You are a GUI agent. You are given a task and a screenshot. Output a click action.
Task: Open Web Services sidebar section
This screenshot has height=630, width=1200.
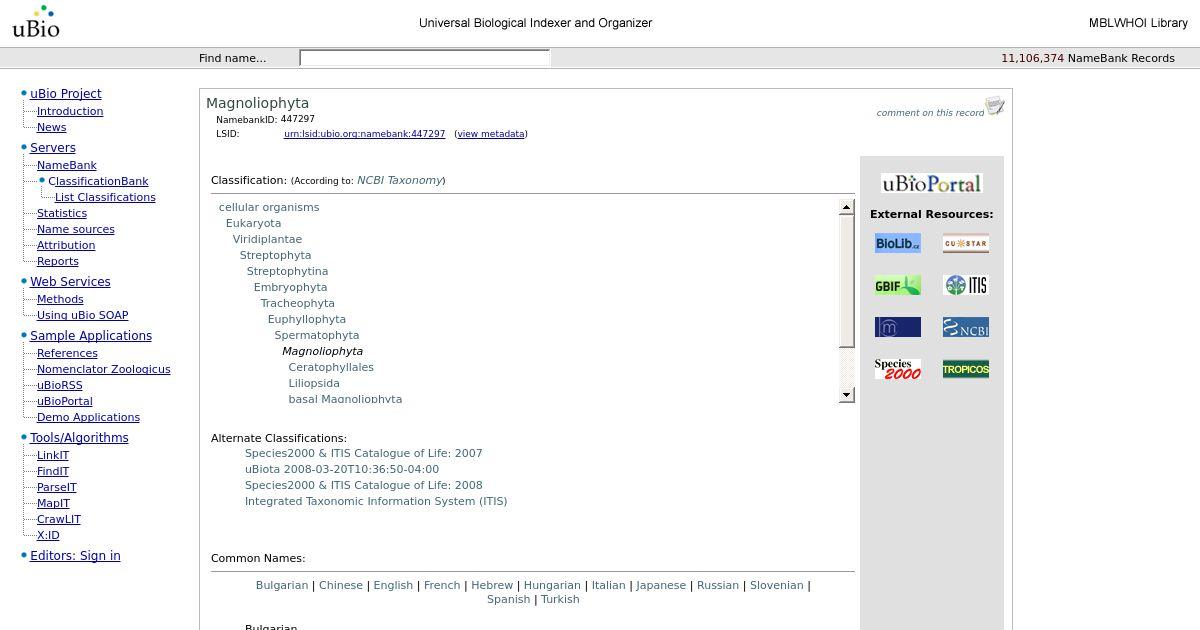point(70,281)
